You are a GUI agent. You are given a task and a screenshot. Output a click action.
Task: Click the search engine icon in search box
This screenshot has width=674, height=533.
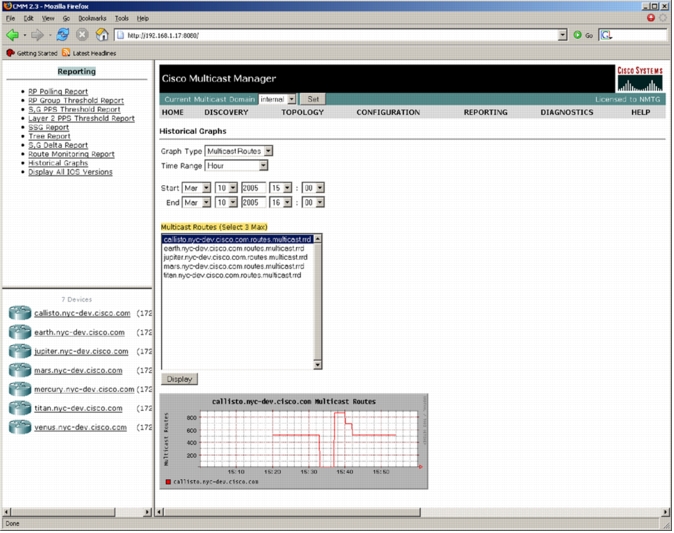606,35
